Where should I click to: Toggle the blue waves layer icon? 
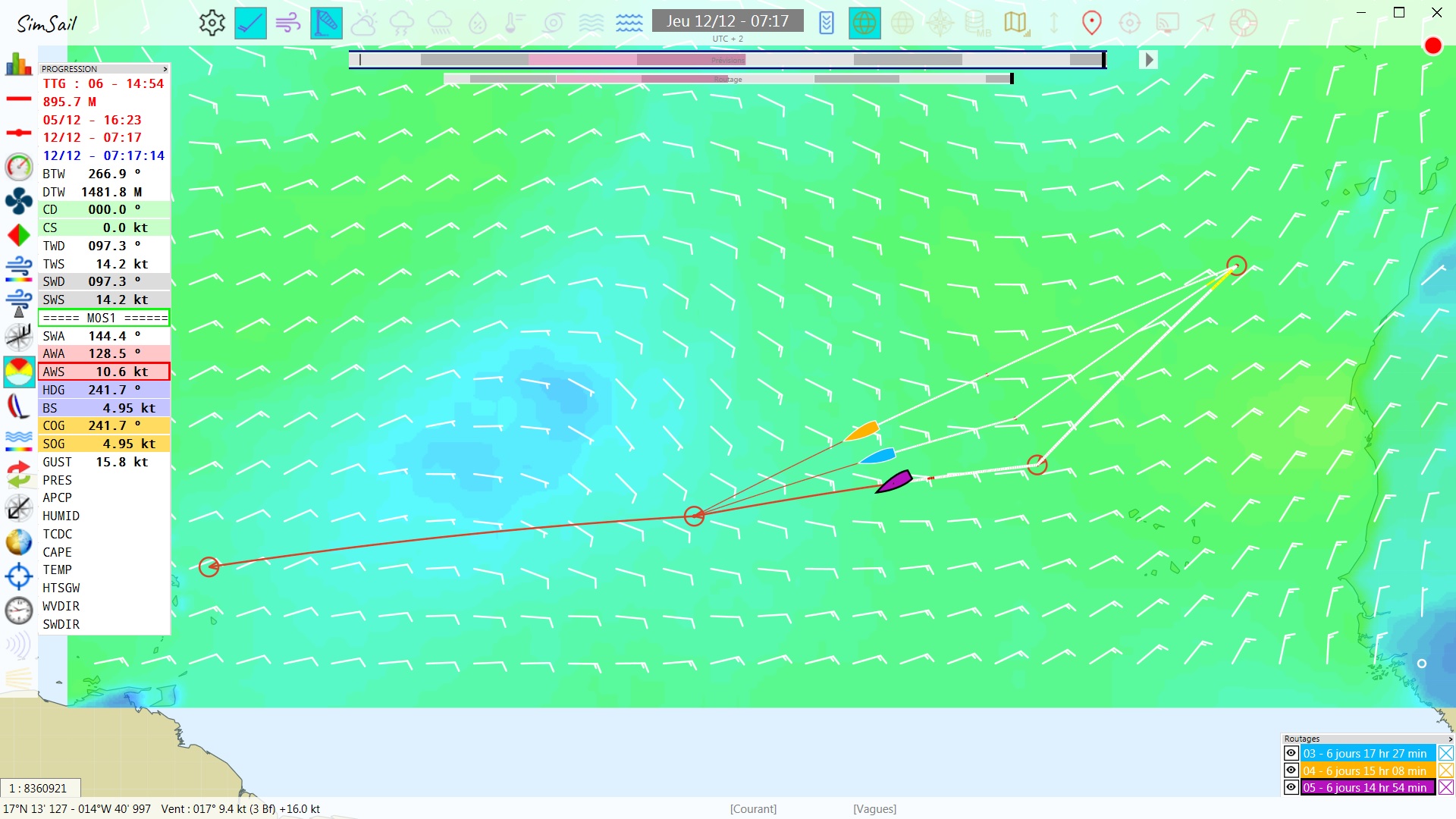(x=629, y=23)
